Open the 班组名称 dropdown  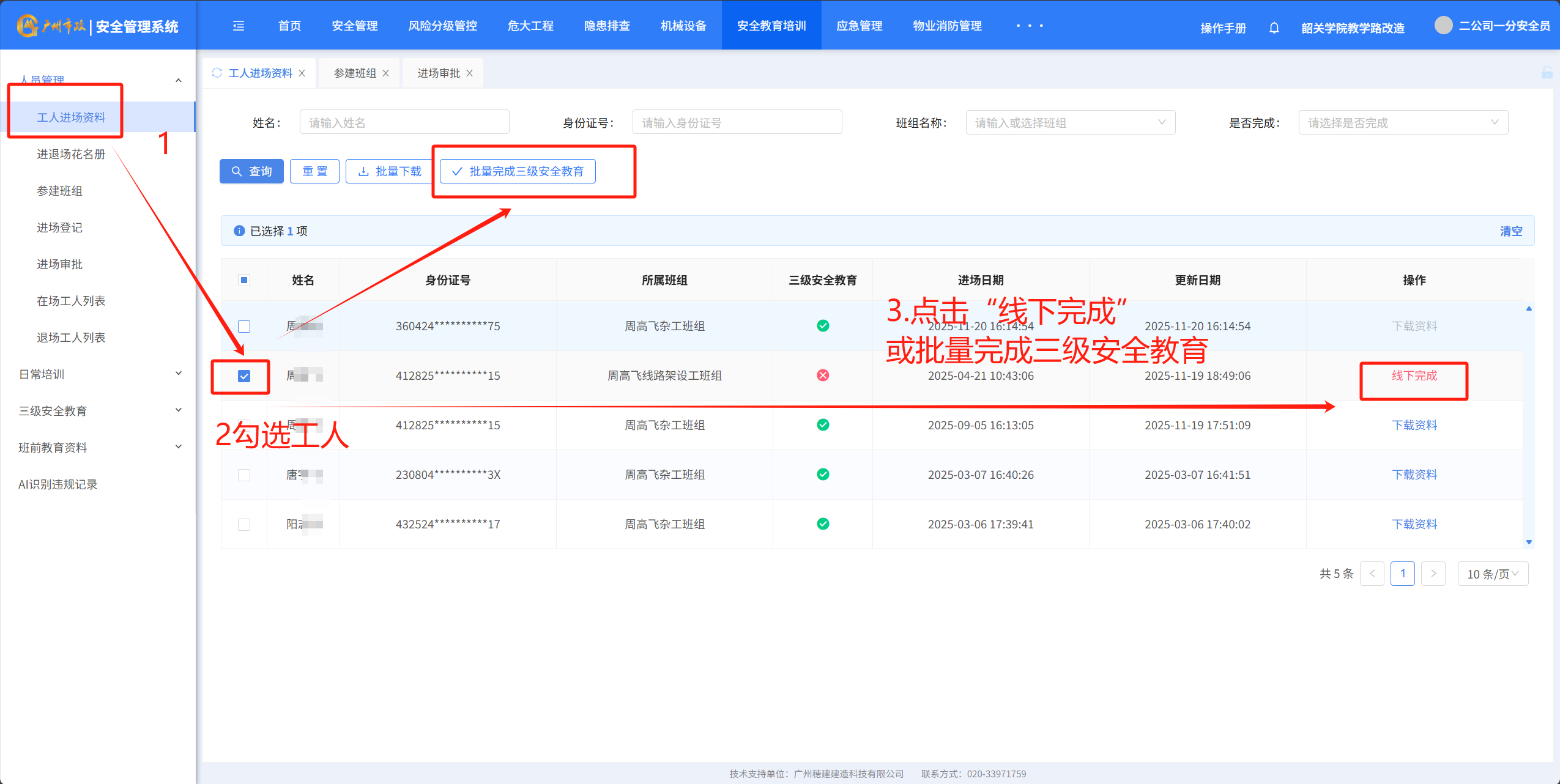tap(1070, 122)
